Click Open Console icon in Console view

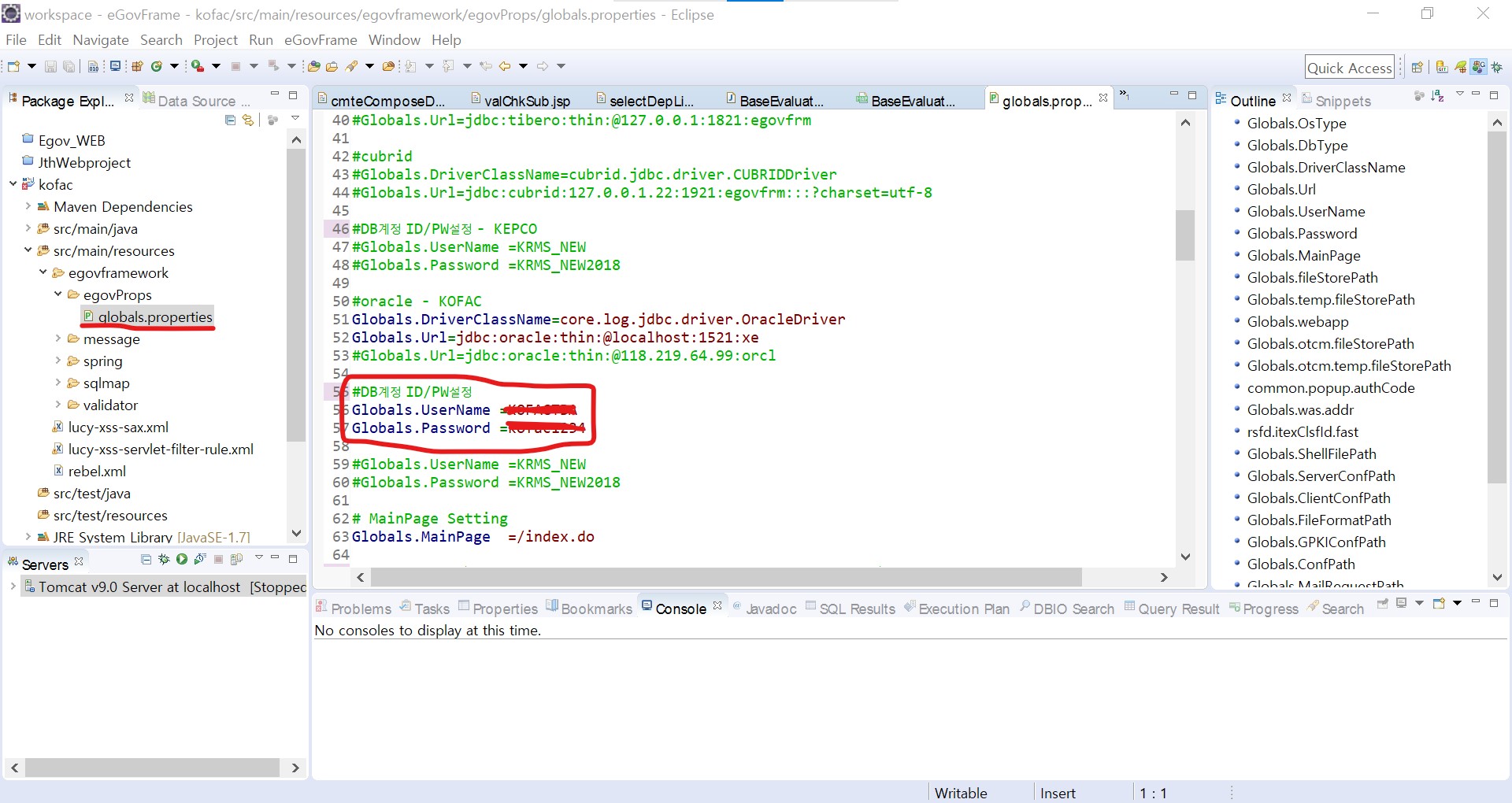click(x=1439, y=604)
